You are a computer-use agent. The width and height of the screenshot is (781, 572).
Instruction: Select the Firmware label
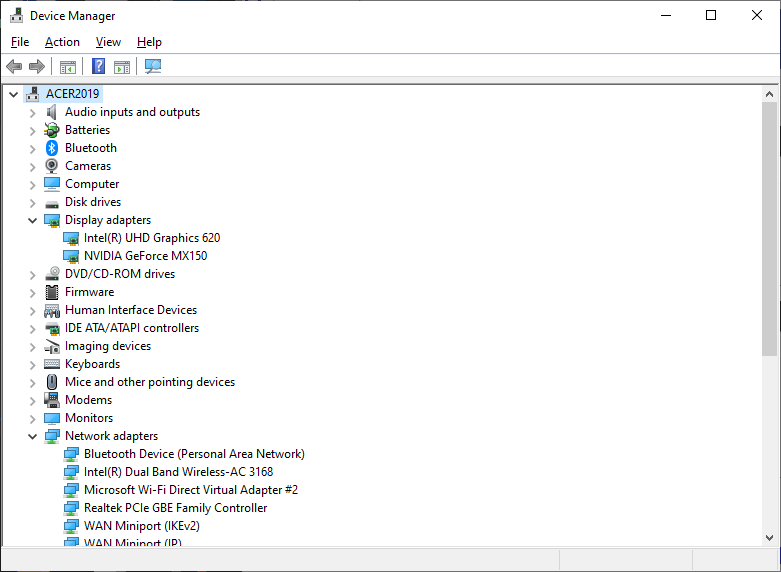[x=90, y=291]
